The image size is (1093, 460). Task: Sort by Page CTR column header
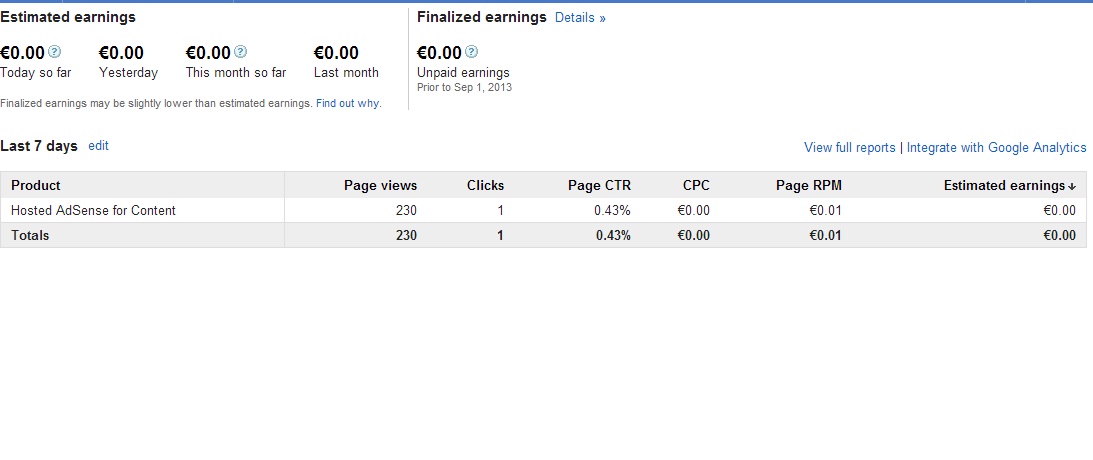599,185
